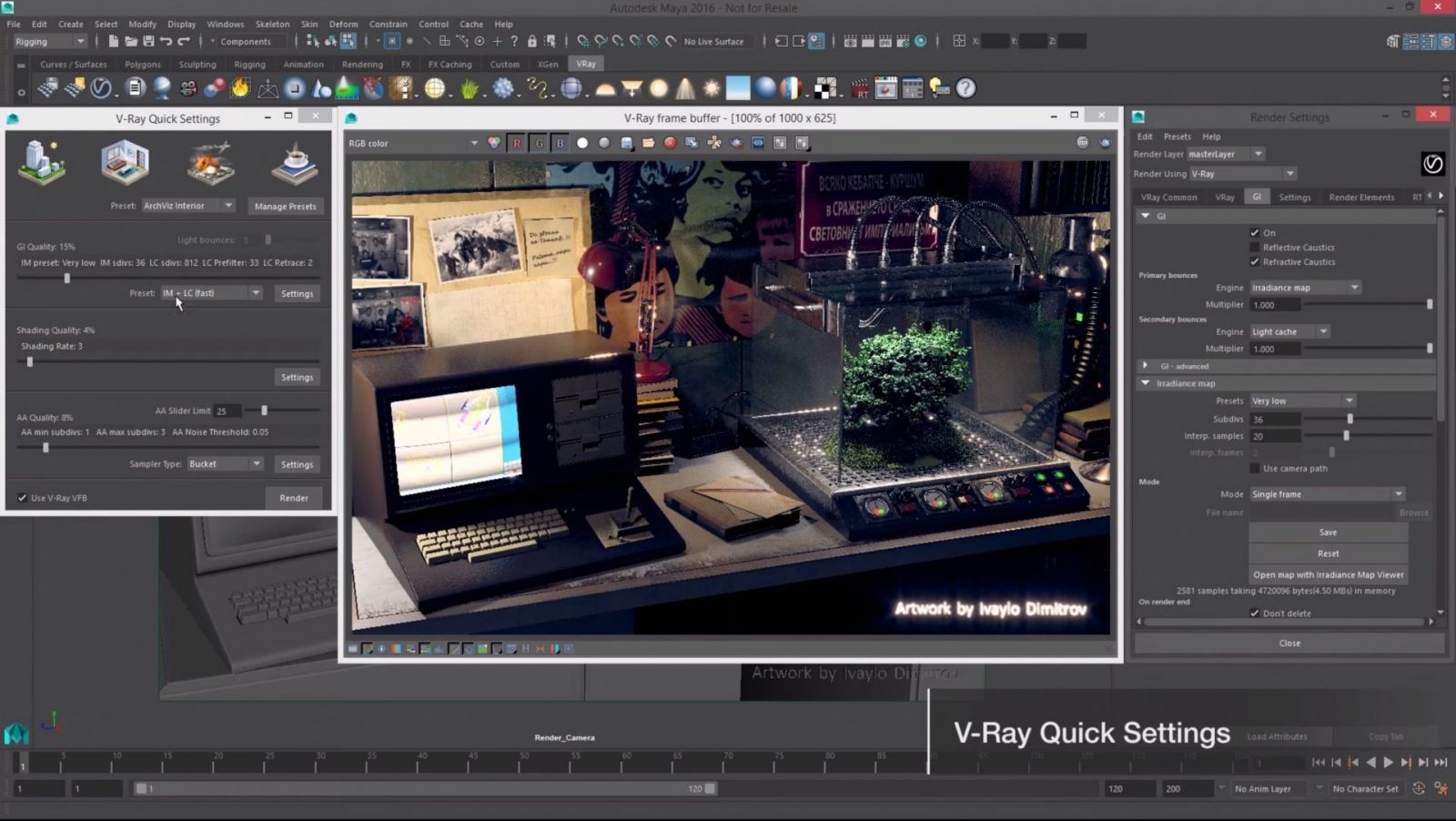This screenshot has height=821, width=1456.
Task: Click the Reset button in irradiance map mode
Action: click(1329, 553)
